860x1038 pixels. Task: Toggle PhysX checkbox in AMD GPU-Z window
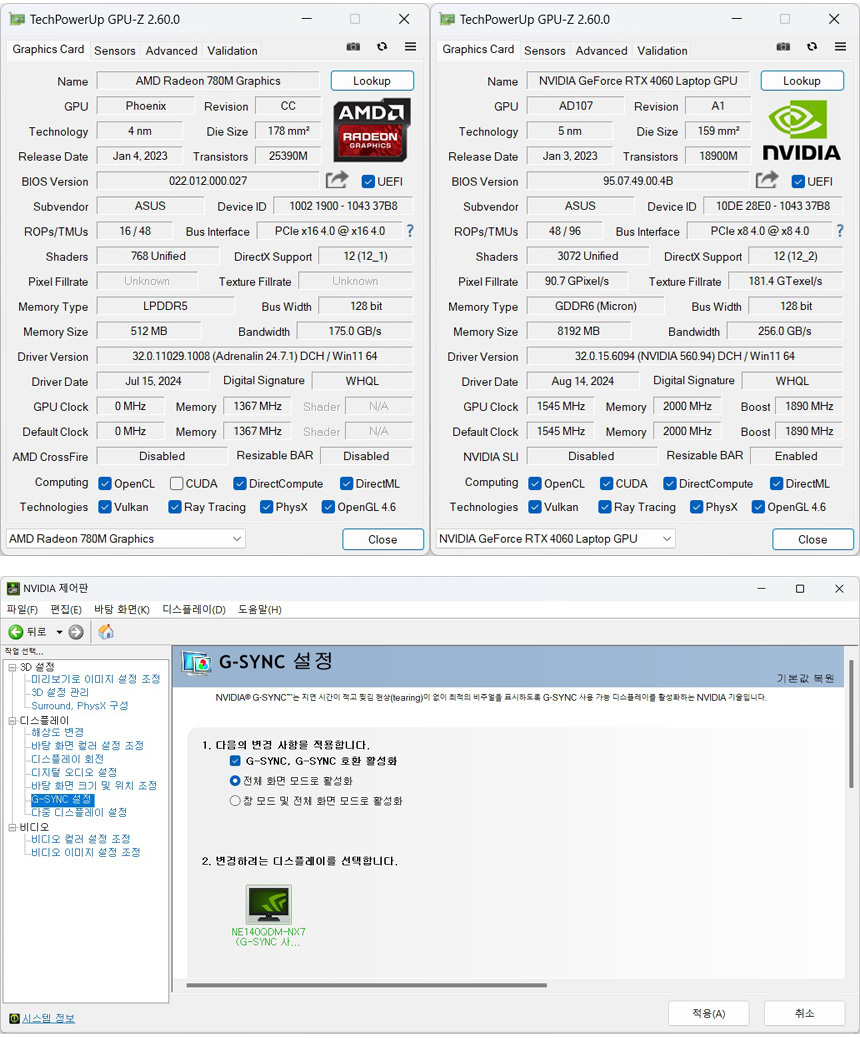tap(266, 507)
